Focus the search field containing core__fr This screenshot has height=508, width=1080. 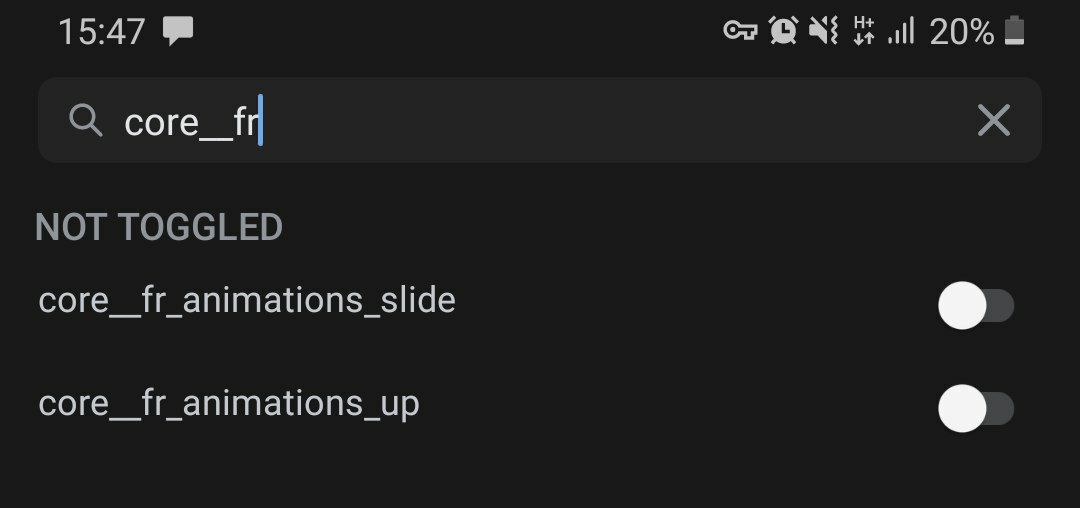point(539,120)
